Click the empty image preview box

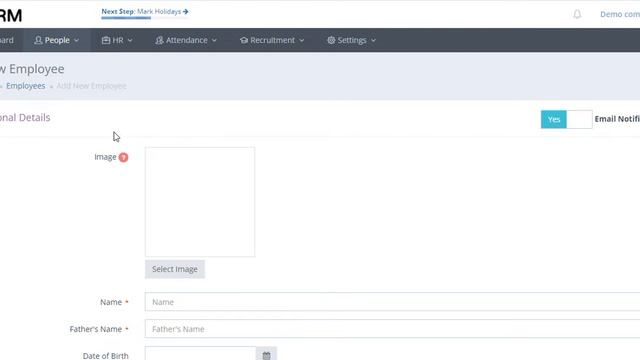pos(200,202)
